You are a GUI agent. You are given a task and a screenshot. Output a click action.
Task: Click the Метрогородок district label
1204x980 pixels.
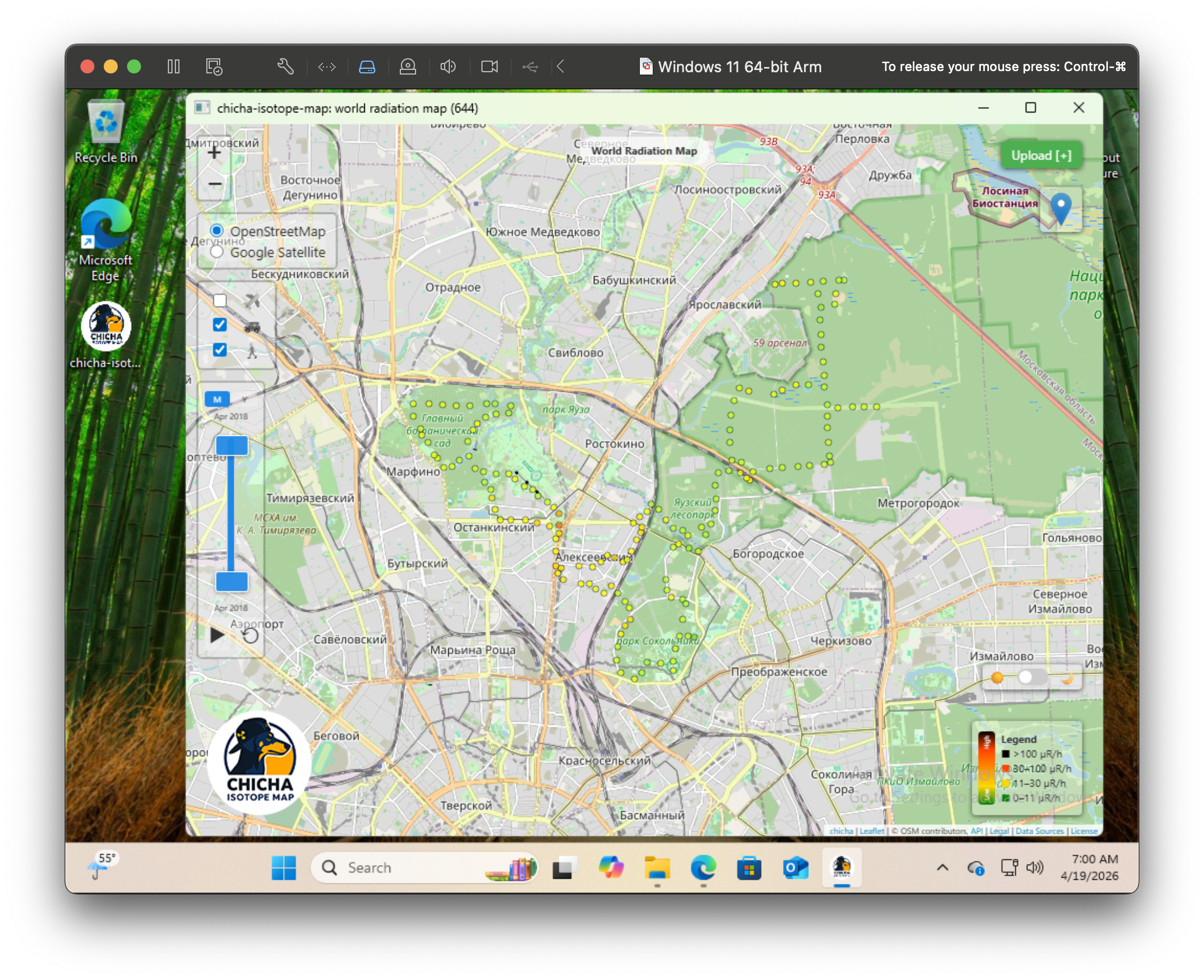918,502
